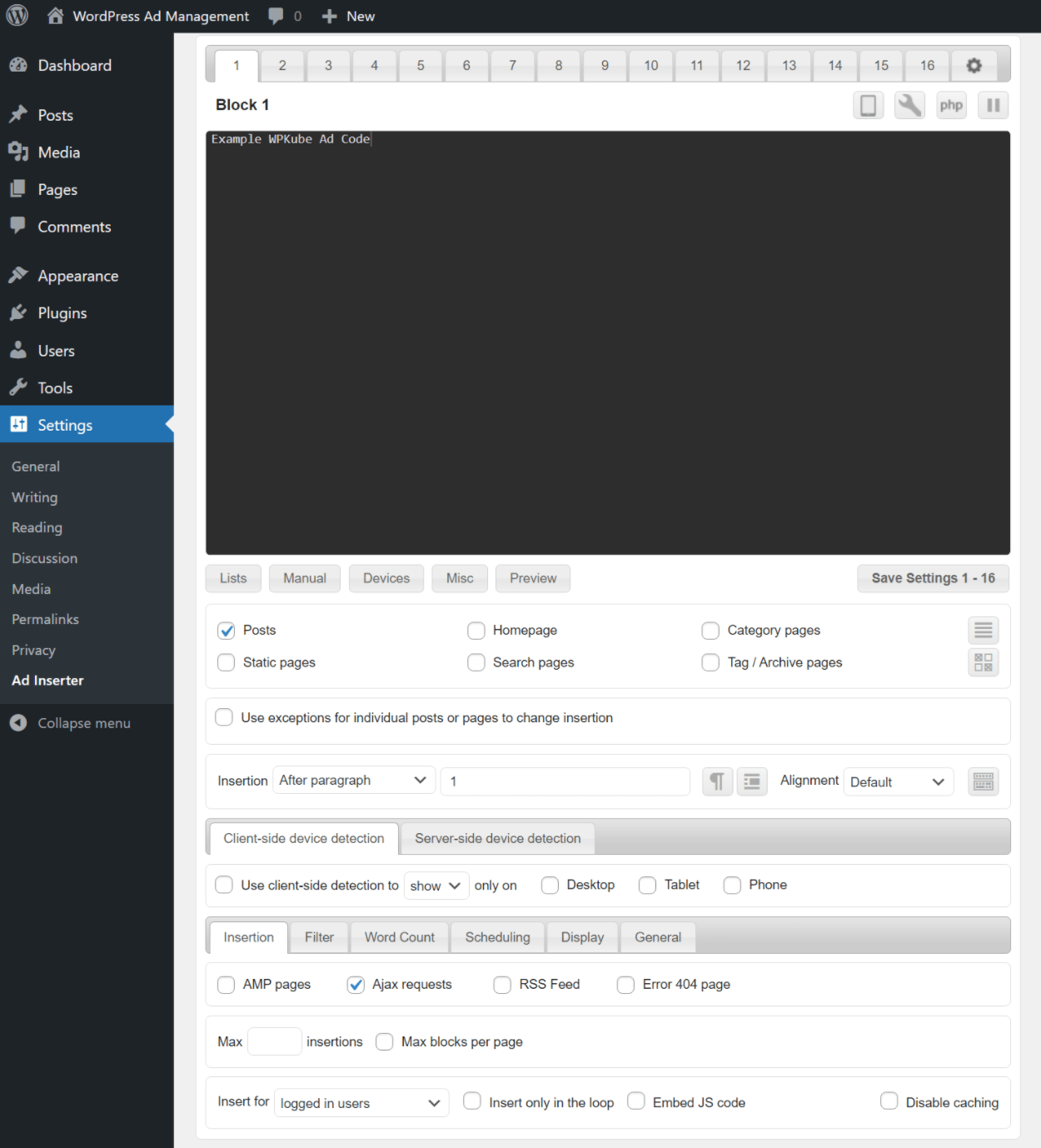Open the lists icon beside Category pages
Viewport: 1041px width, 1148px height.
tap(983, 631)
